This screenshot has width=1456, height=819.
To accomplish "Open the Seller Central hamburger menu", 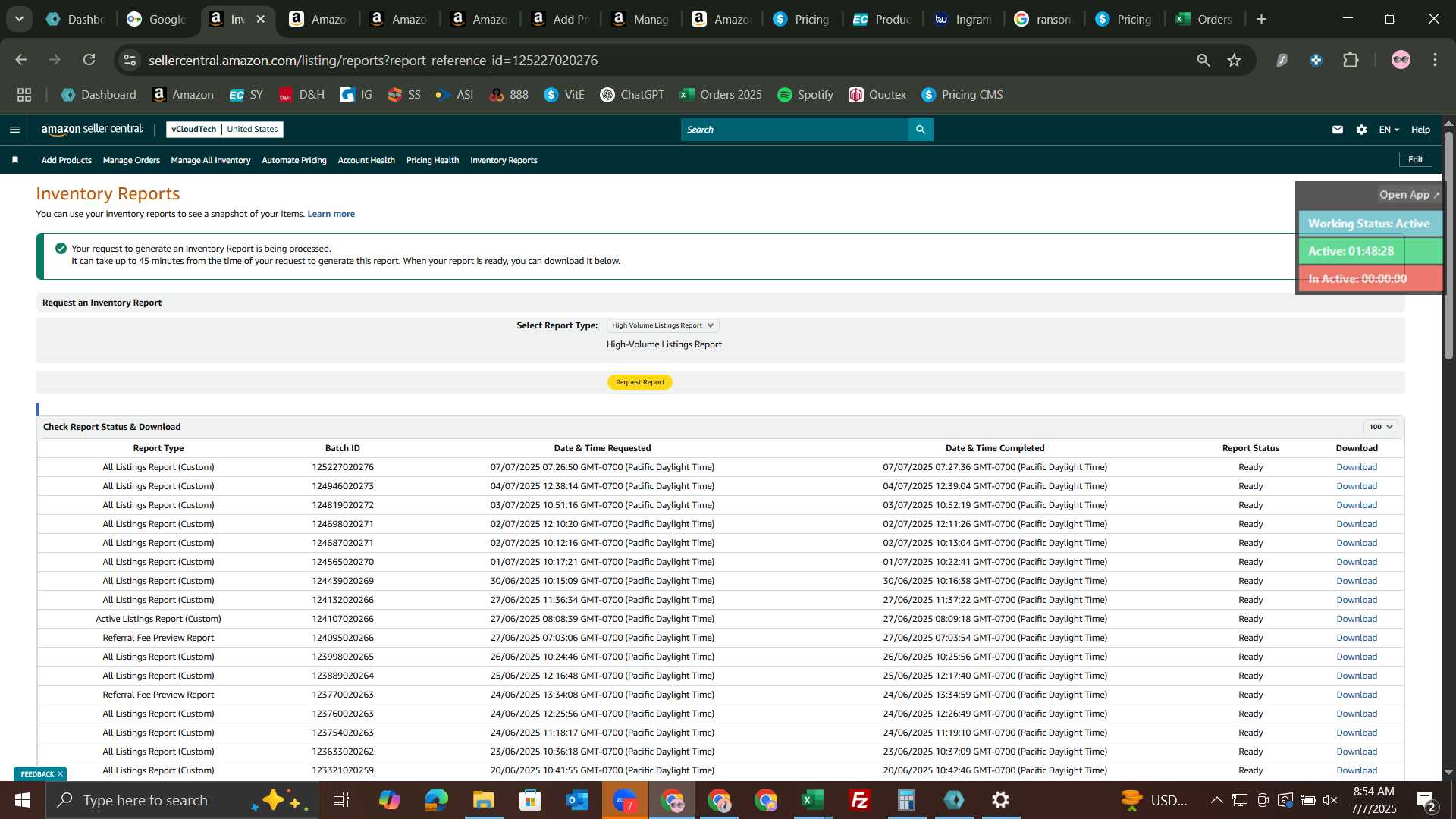I will tap(14, 130).
